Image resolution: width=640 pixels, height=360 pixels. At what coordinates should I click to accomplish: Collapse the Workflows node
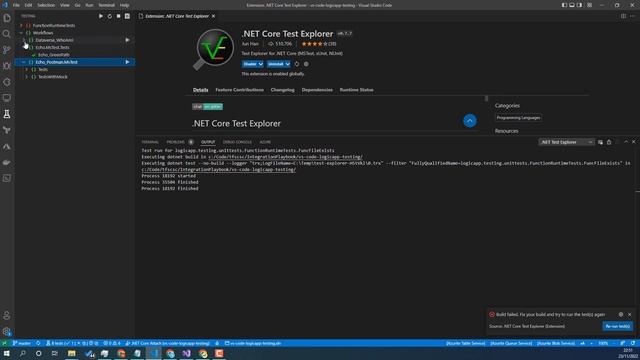[x=21, y=33]
